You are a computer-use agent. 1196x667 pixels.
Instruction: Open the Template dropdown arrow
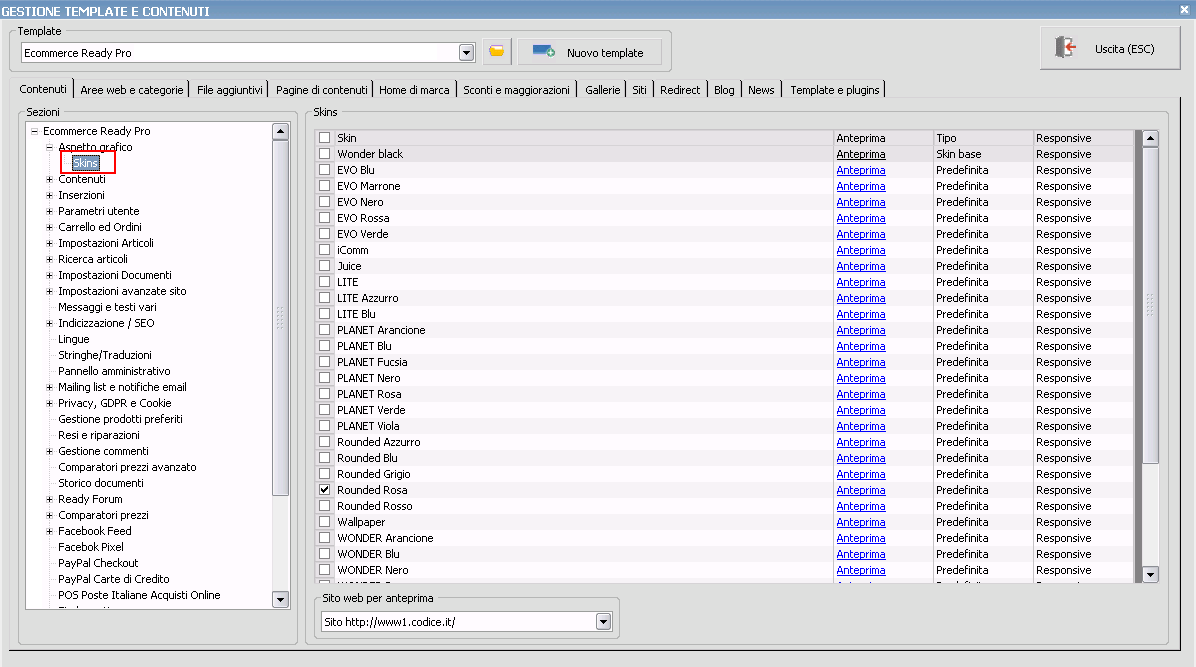point(467,53)
